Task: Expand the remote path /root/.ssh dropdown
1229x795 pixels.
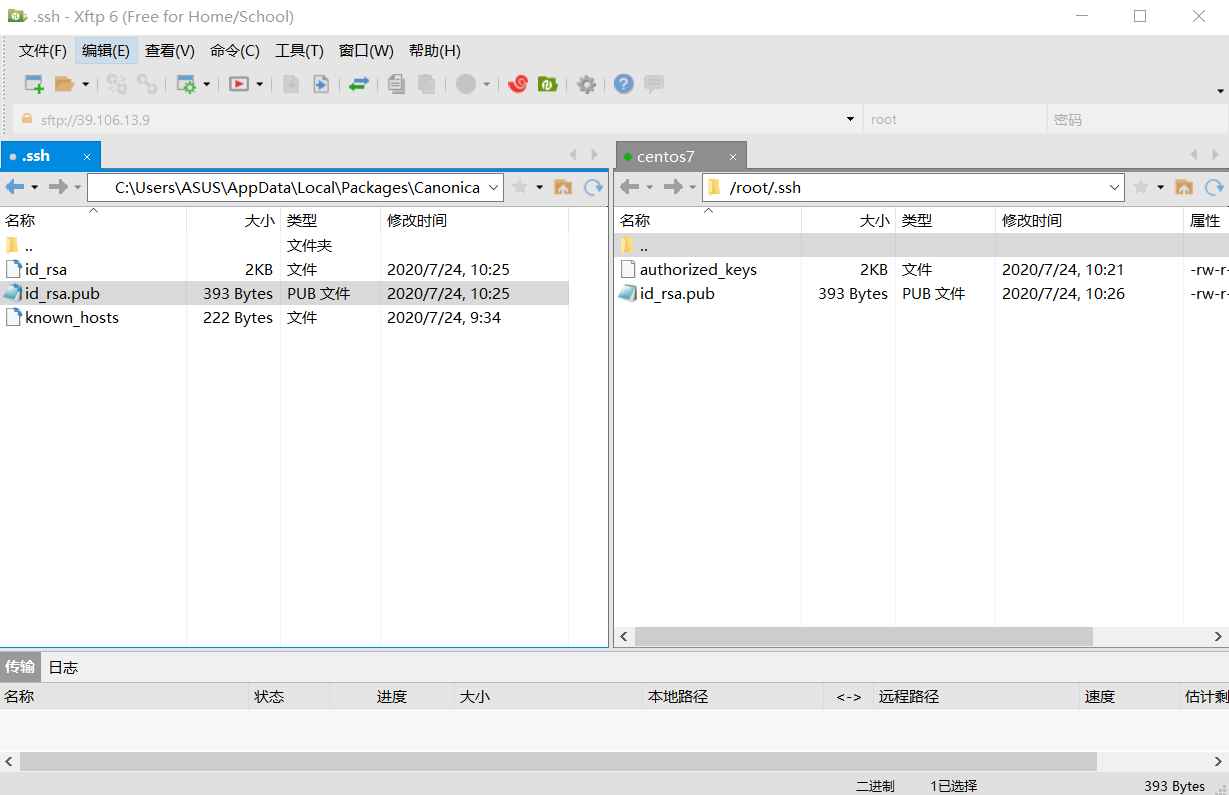Action: click(1115, 187)
